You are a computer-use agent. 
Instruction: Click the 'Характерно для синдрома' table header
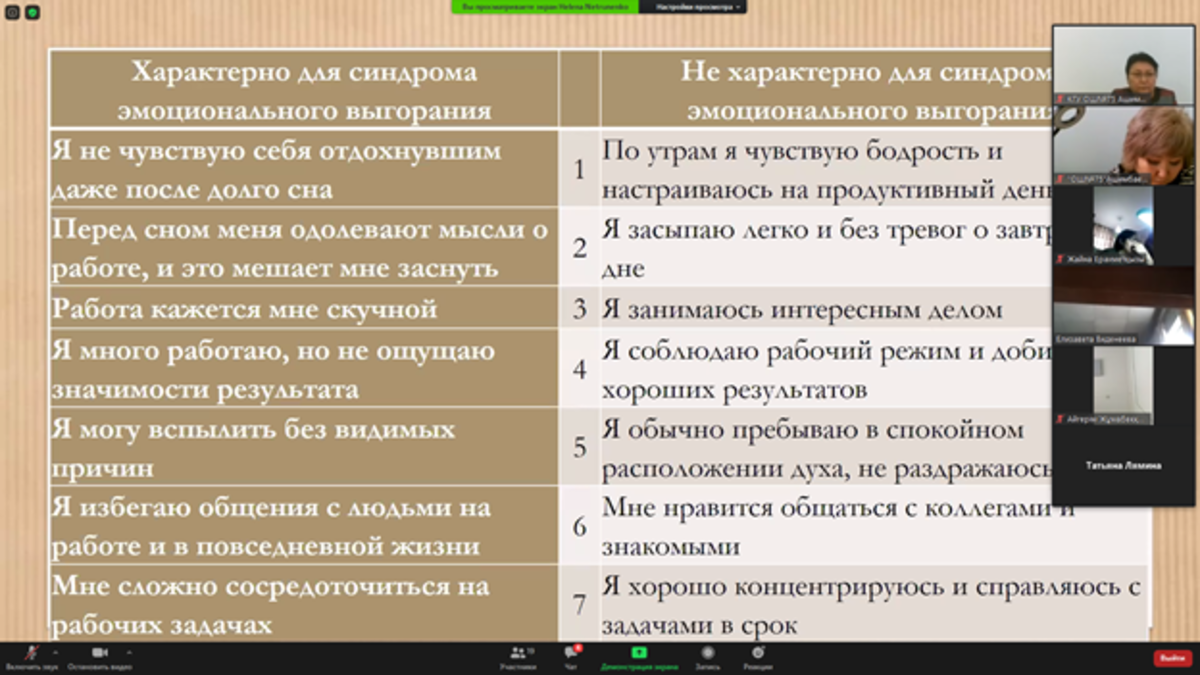point(304,90)
